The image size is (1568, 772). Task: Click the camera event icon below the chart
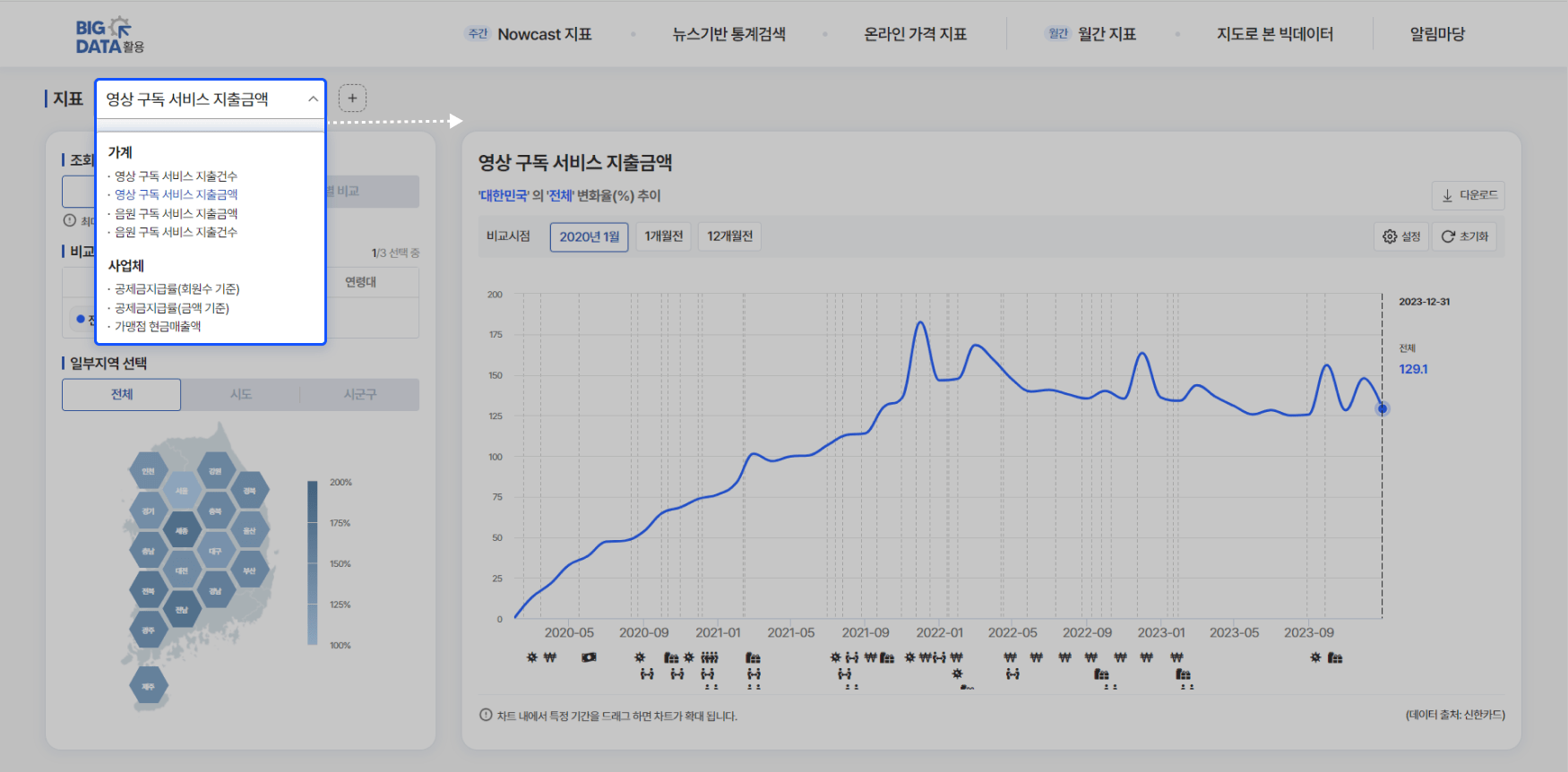tap(589, 657)
